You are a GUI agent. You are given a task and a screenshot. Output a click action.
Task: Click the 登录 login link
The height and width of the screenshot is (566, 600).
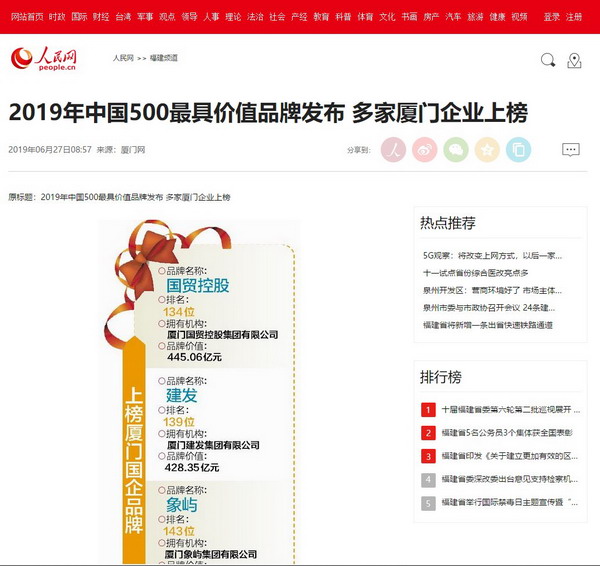click(x=552, y=17)
